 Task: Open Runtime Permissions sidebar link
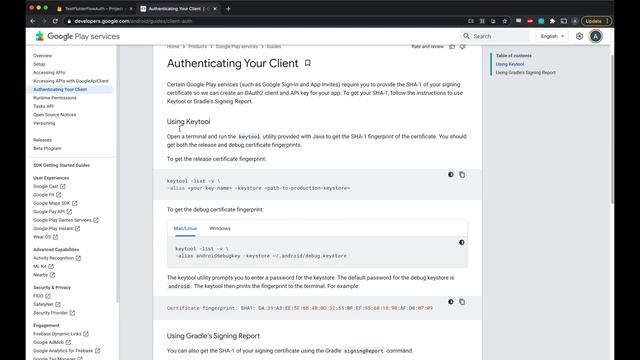55,98
